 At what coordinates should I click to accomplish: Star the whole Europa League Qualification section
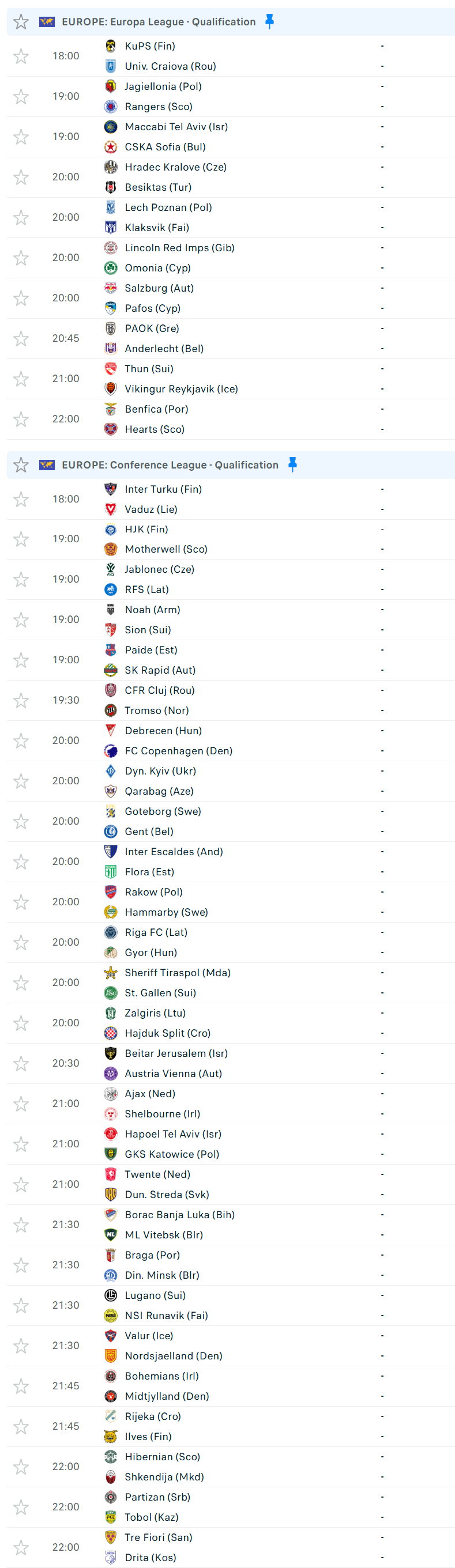[x=21, y=22]
